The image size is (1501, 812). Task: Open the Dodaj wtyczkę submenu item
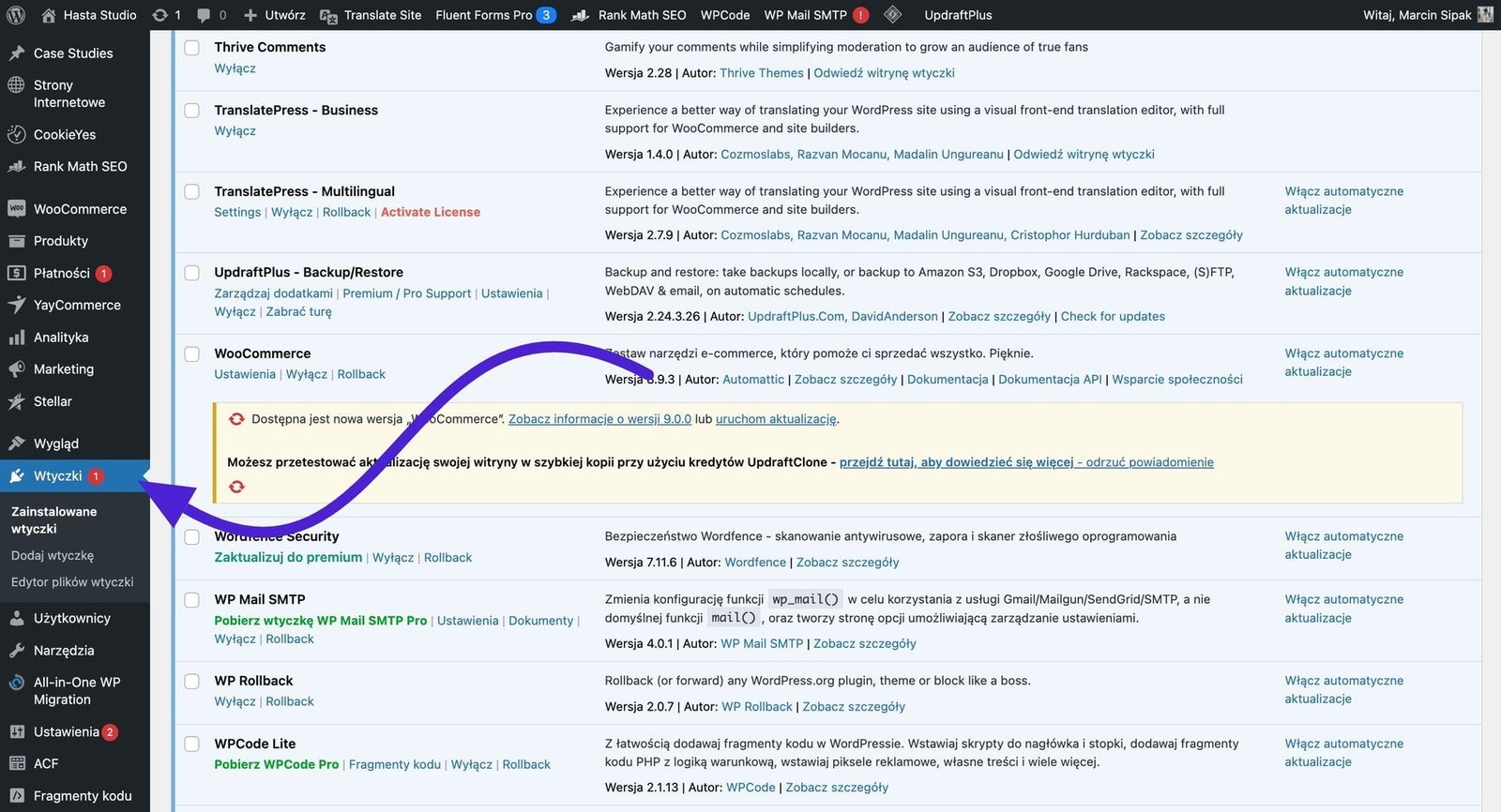[53, 556]
